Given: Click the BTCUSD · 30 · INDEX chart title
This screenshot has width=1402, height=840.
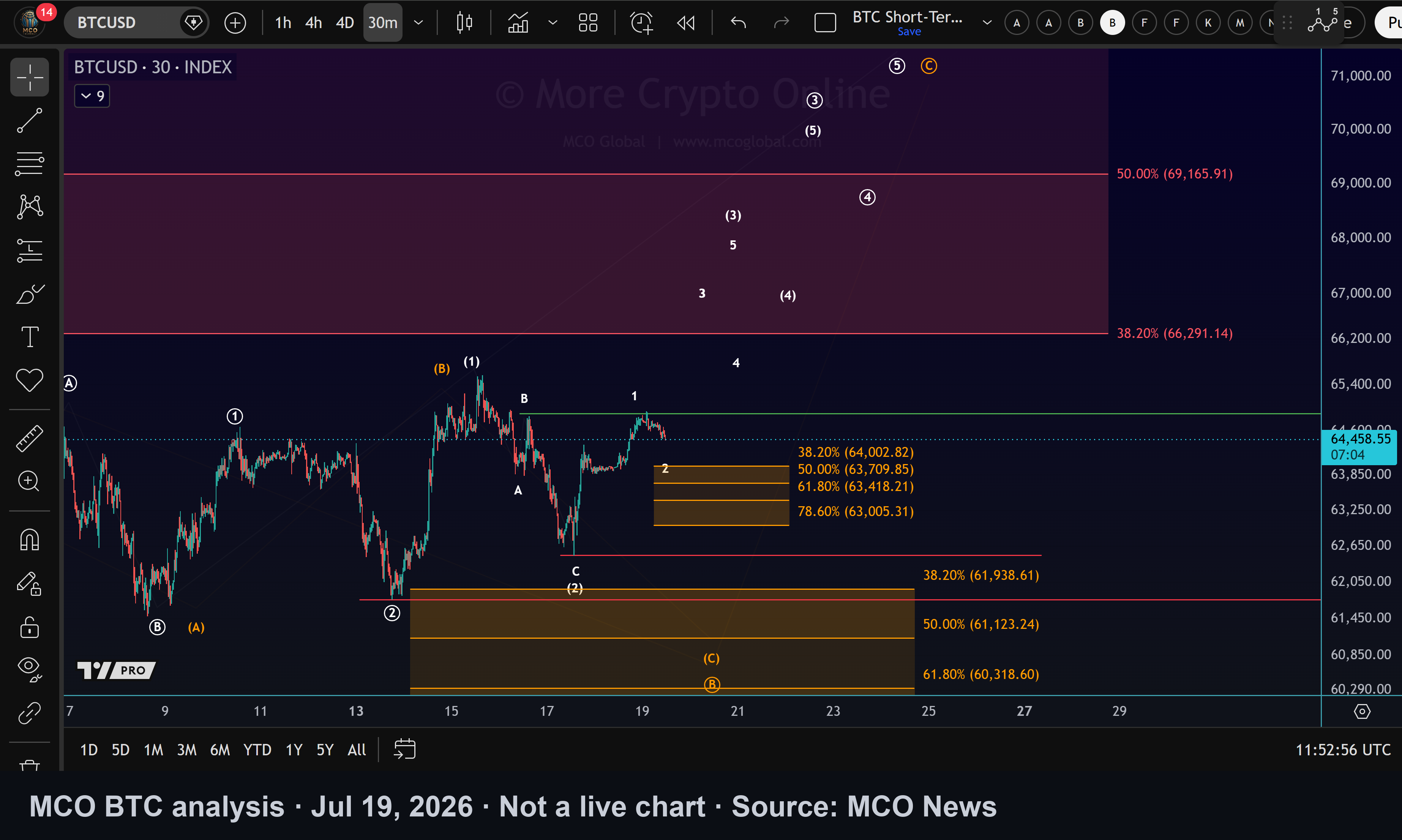Looking at the screenshot, I should coord(153,67).
